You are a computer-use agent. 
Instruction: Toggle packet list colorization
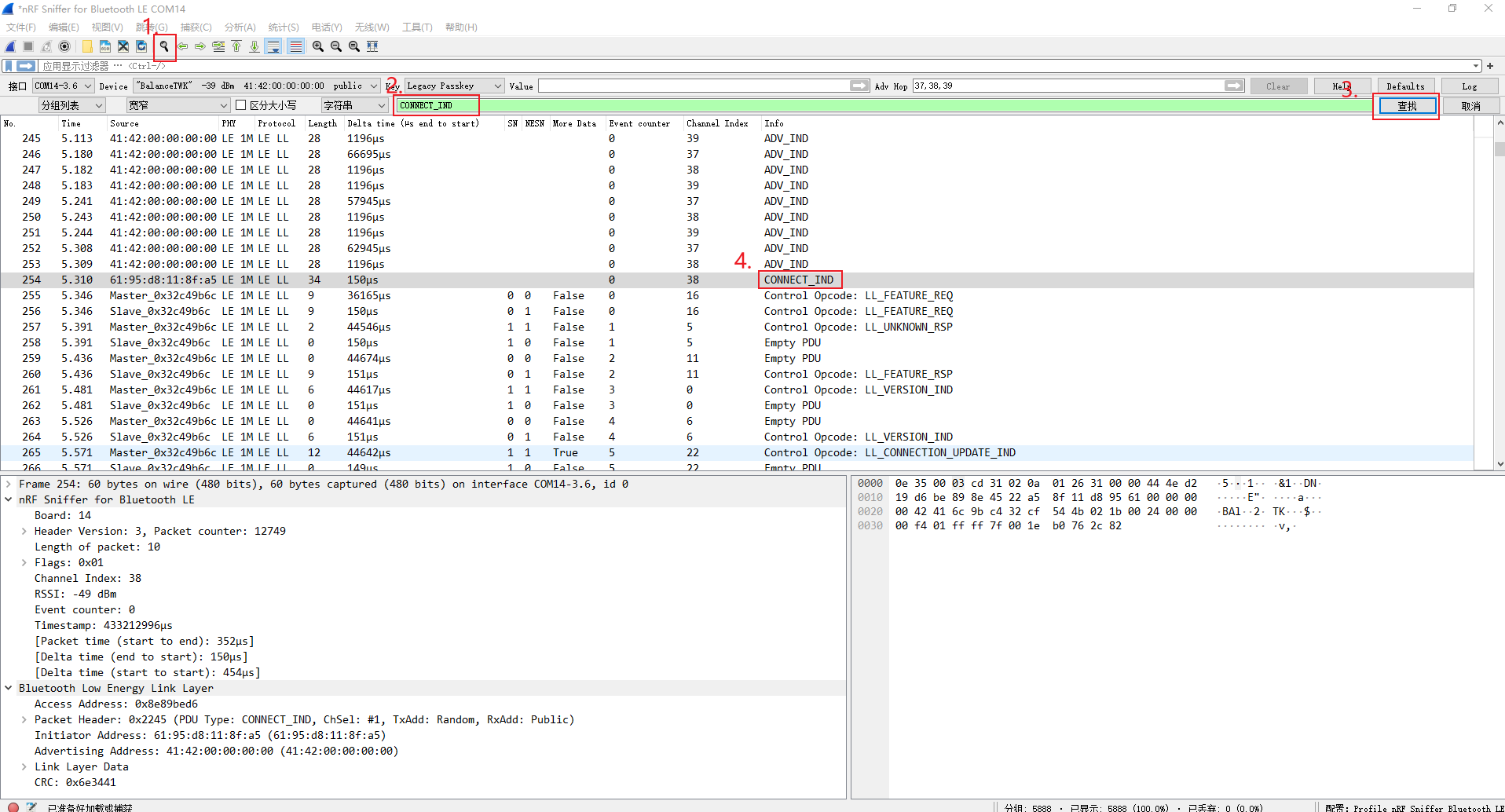point(295,46)
